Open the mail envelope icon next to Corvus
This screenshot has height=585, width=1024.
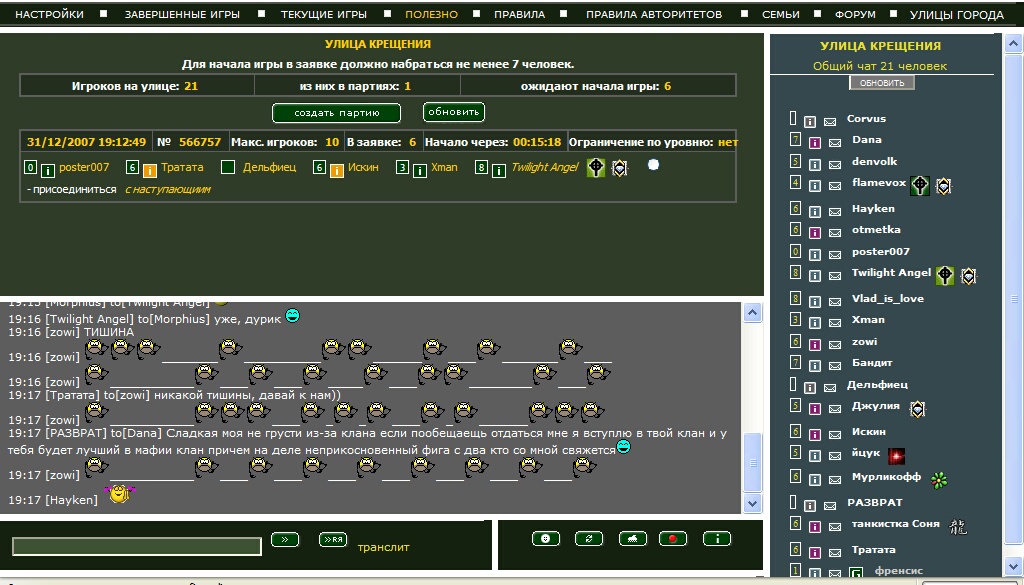click(830, 120)
